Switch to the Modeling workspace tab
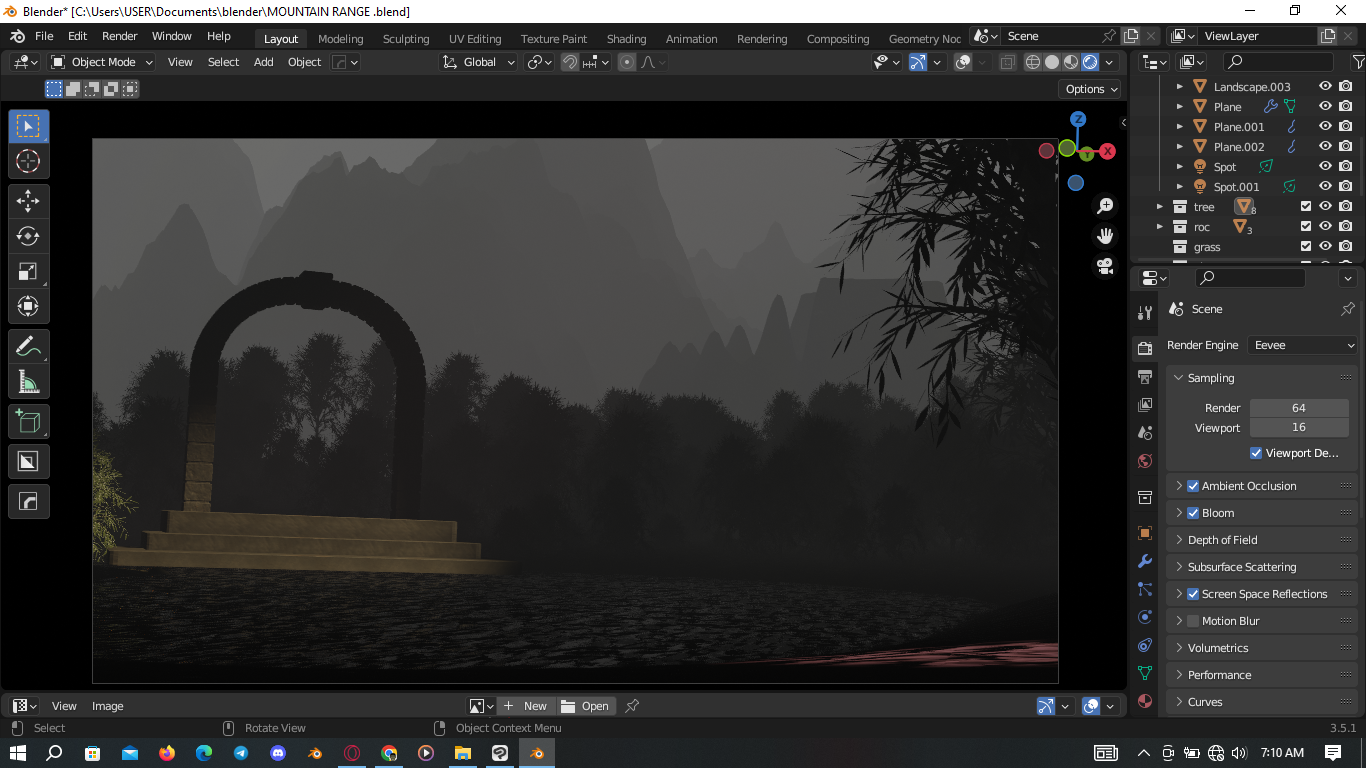1366x768 pixels. [x=340, y=39]
